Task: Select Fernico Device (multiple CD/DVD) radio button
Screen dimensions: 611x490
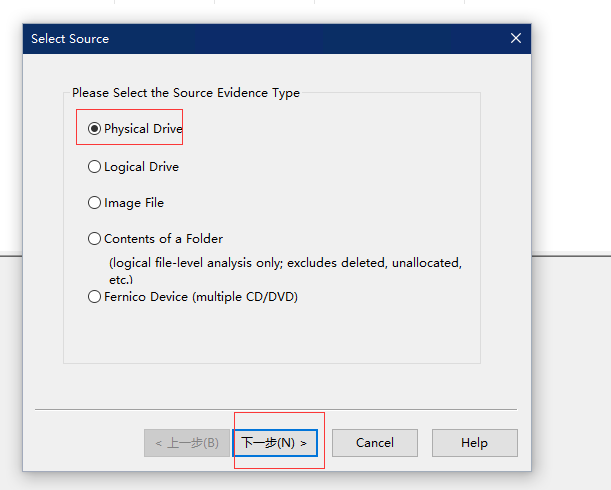Action: tap(95, 297)
